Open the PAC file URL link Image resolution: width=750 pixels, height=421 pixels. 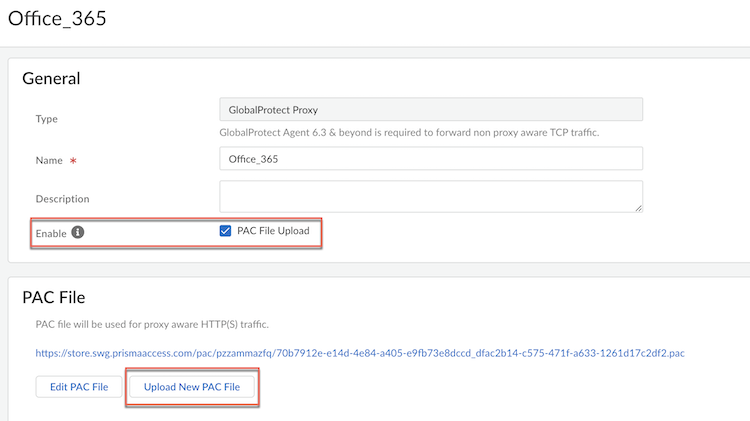coord(360,353)
